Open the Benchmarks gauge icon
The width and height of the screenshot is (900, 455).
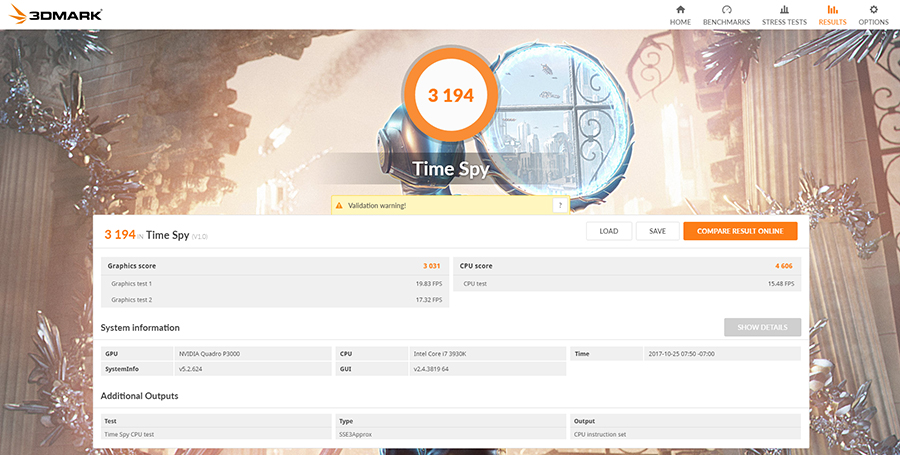(726, 10)
